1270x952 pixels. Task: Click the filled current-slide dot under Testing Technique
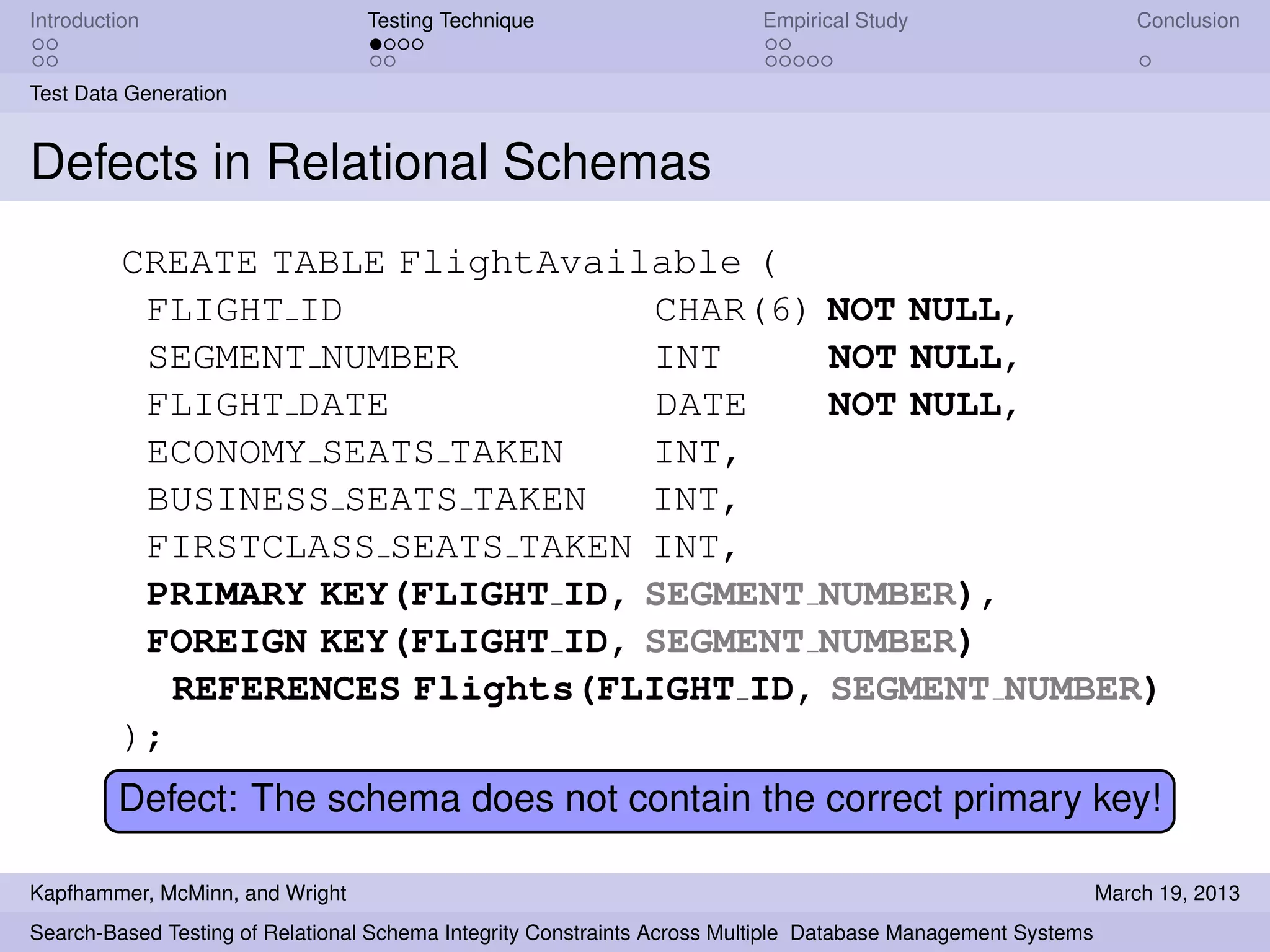tap(375, 45)
